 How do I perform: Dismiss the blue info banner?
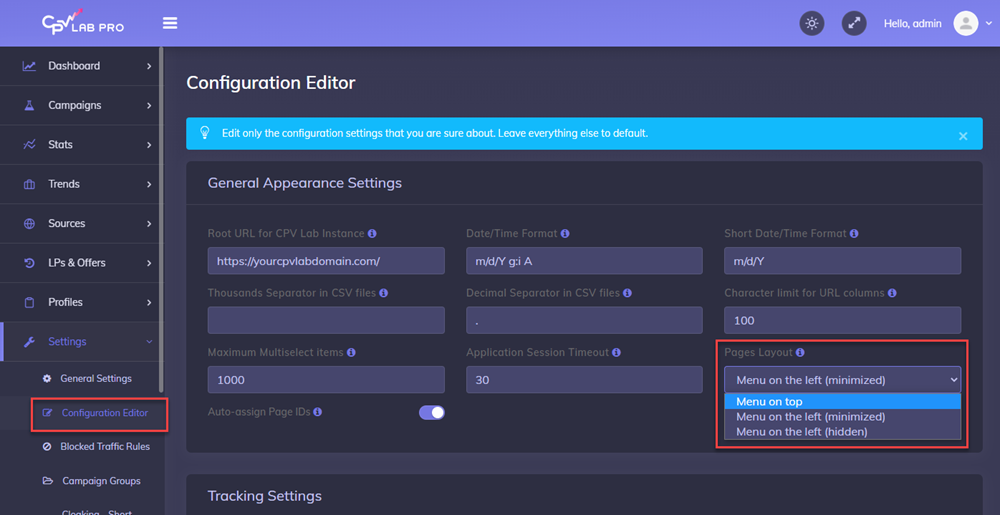tap(963, 136)
